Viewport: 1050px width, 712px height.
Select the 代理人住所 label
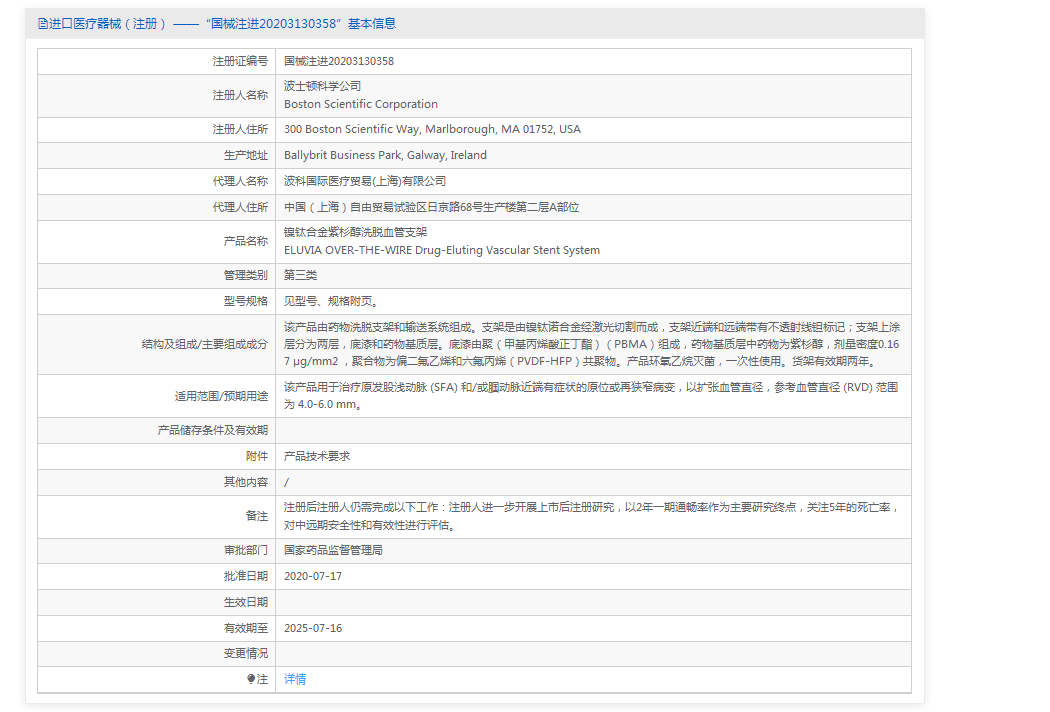tap(240, 208)
